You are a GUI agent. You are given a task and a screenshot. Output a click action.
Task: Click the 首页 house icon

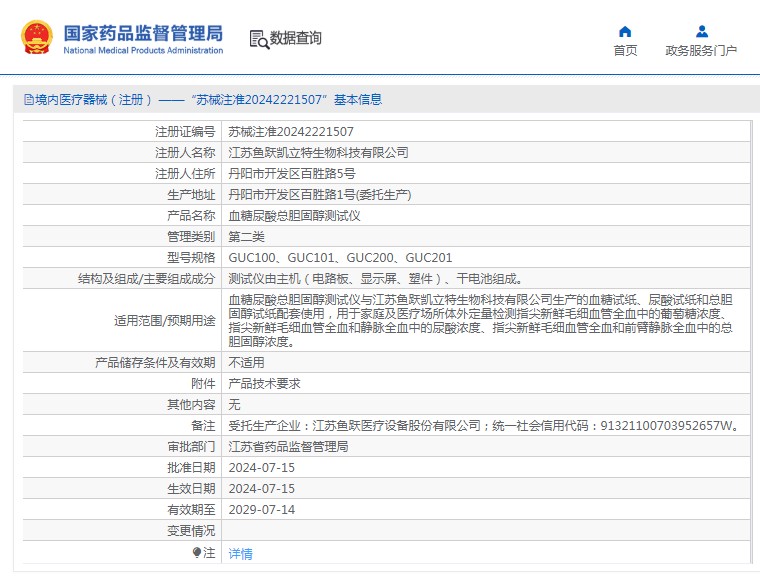[x=625, y=31]
